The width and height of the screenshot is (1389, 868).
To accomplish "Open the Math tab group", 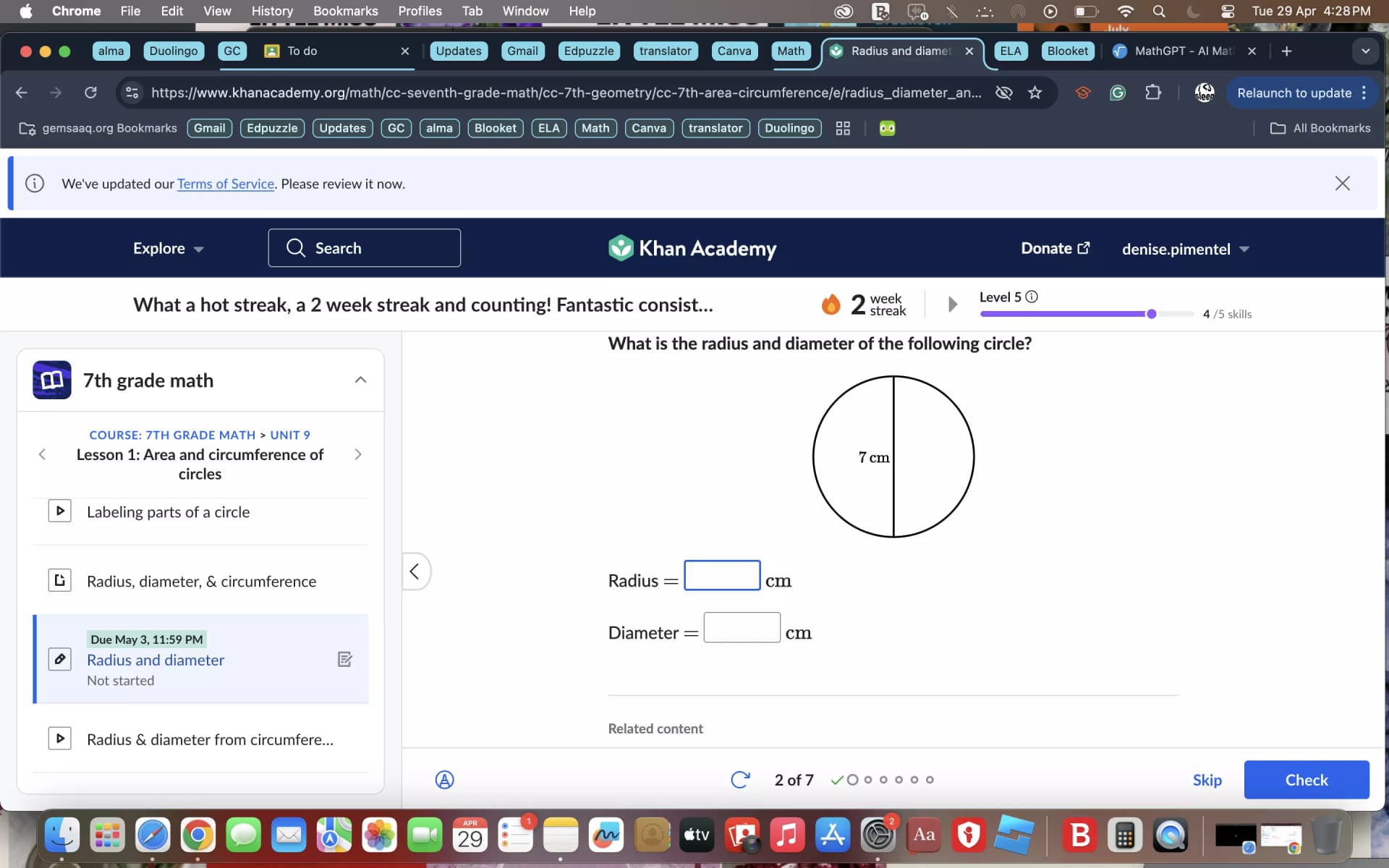I will (x=790, y=51).
